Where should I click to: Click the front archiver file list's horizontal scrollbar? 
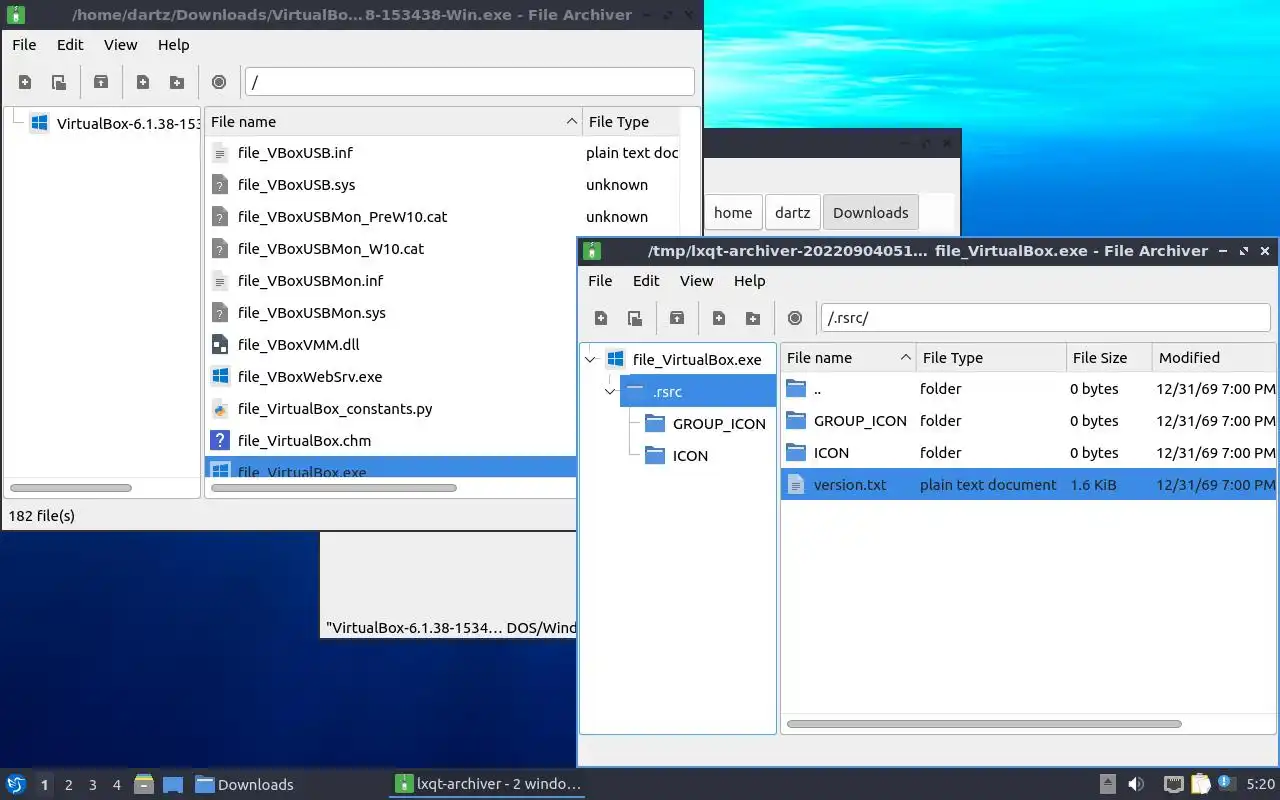pyautogui.click(x=984, y=724)
